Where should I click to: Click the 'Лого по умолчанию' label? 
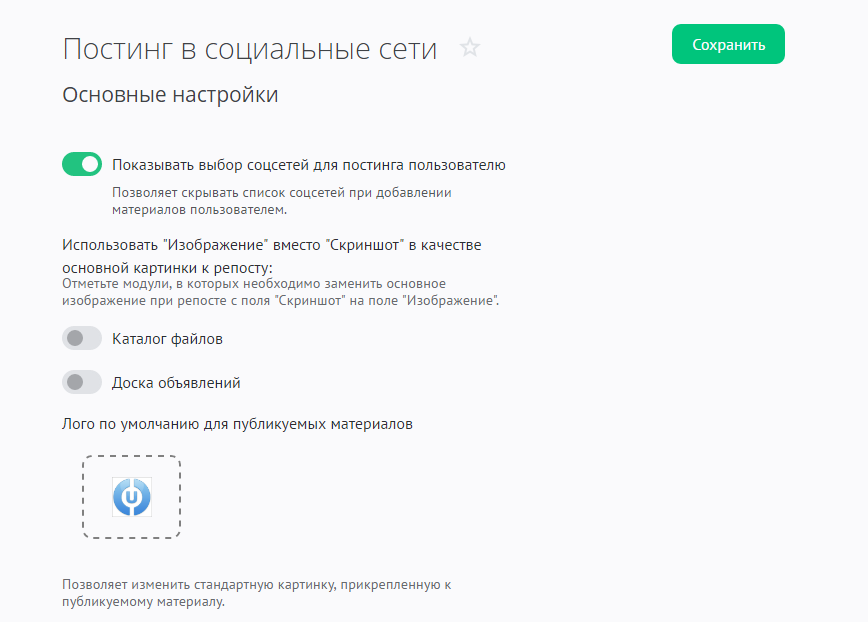point(237,424)
